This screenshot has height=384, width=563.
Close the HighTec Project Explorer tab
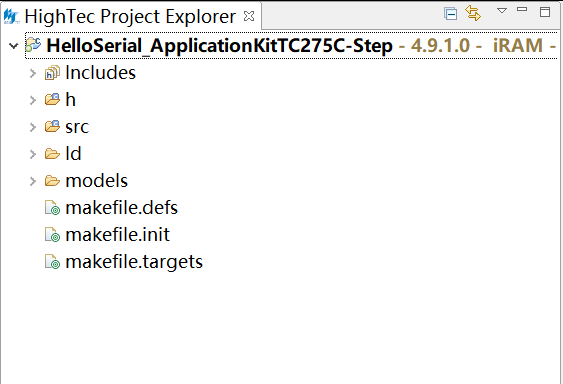[249, 16]
